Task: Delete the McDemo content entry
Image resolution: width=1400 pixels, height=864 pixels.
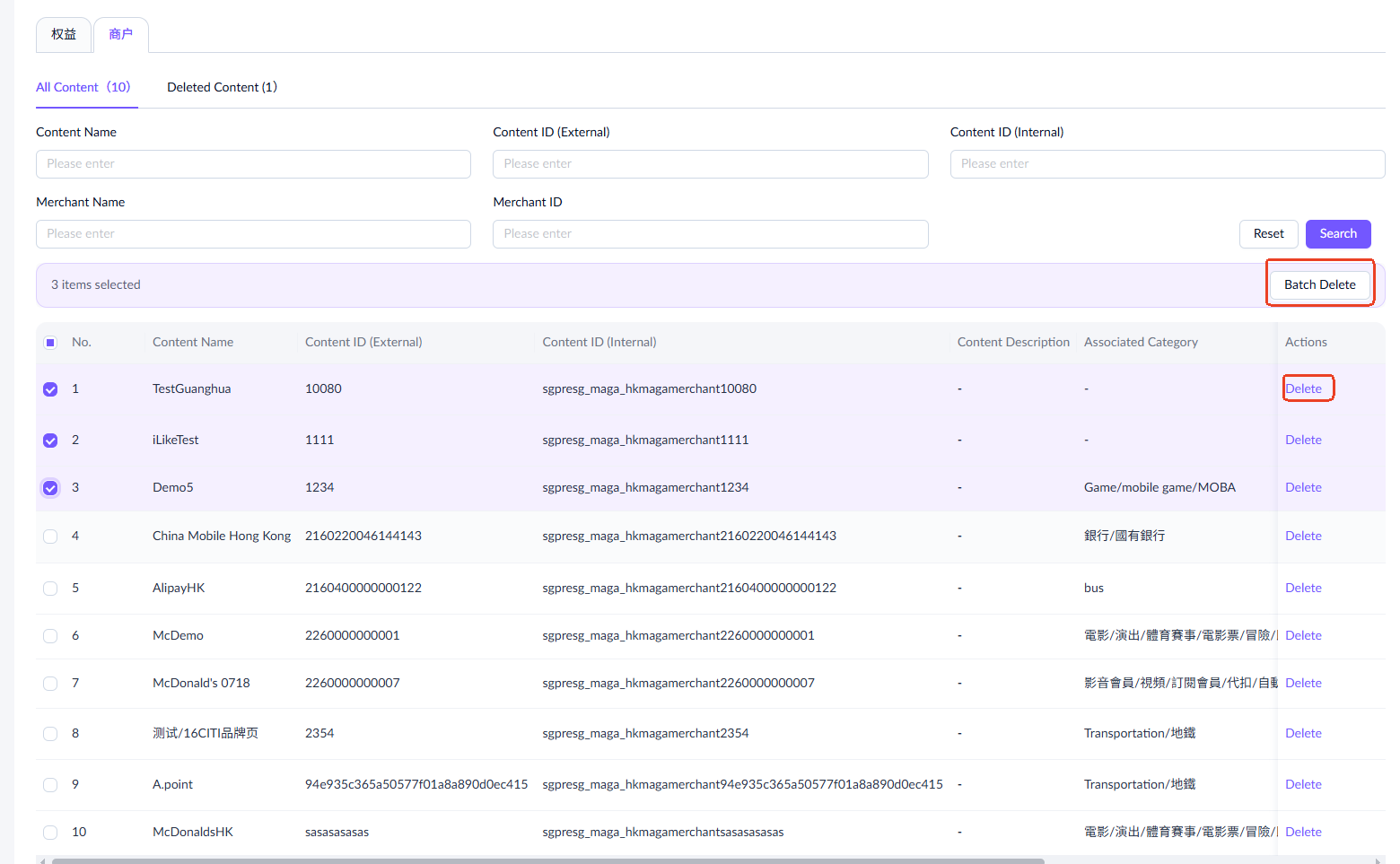Action: coord(1303,635)
